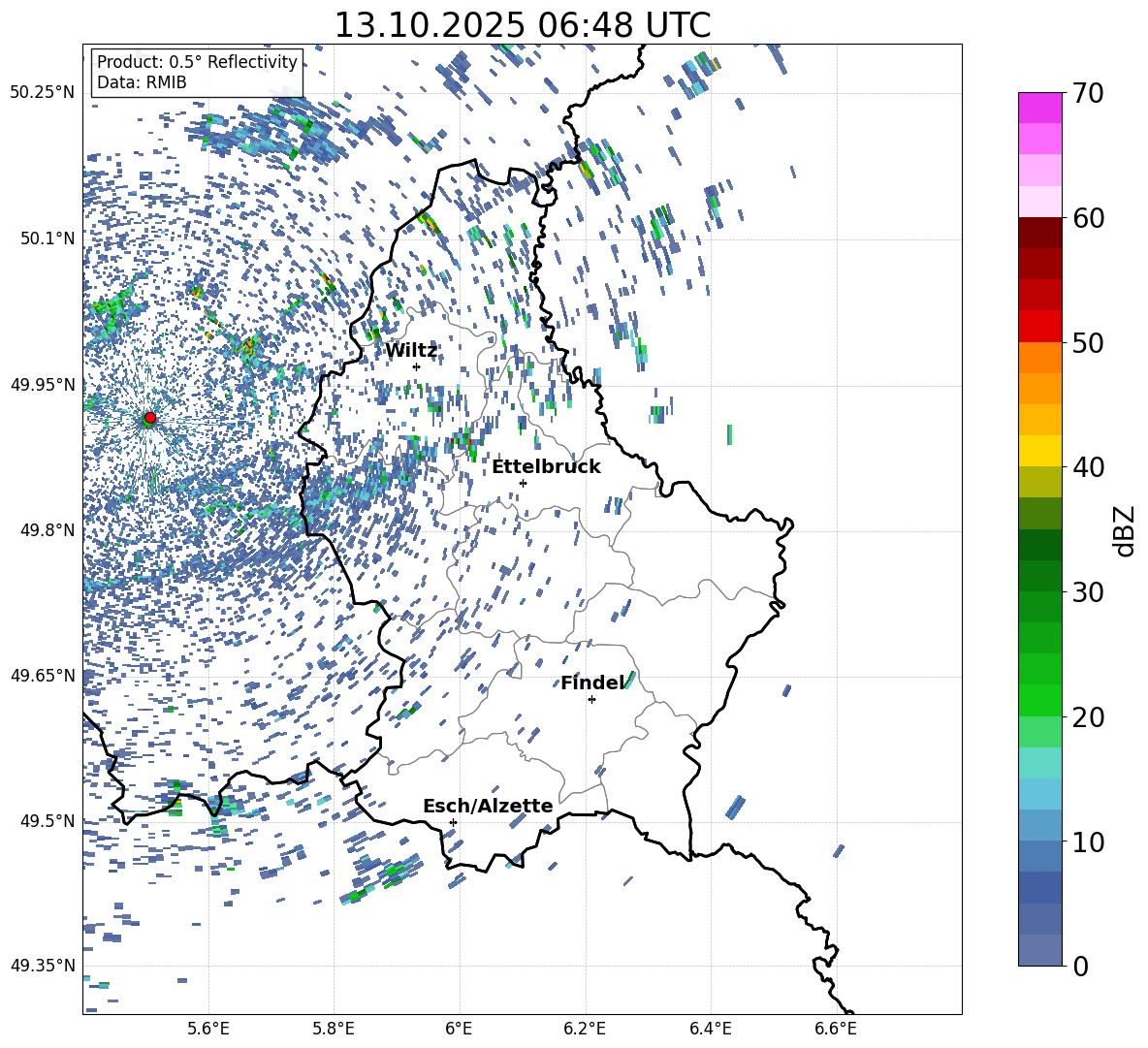Select the yellow colorbar segment above 40

click(1040, 451)
